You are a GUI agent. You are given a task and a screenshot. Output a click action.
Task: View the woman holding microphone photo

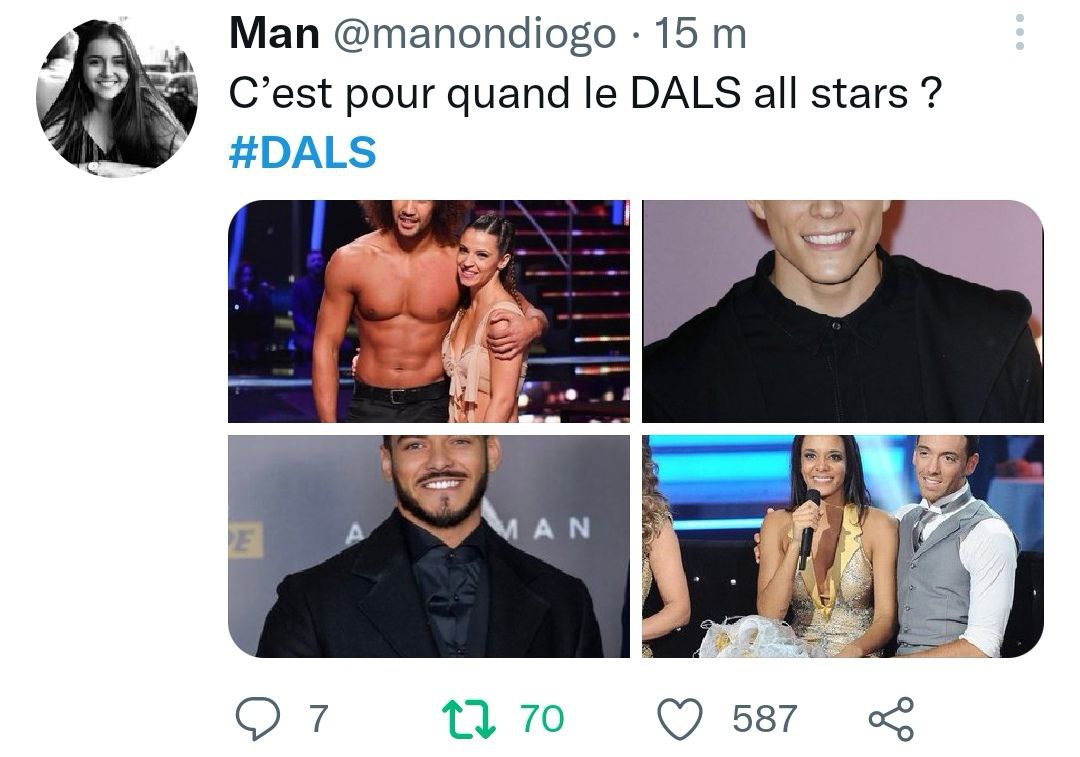click(842, 546)
